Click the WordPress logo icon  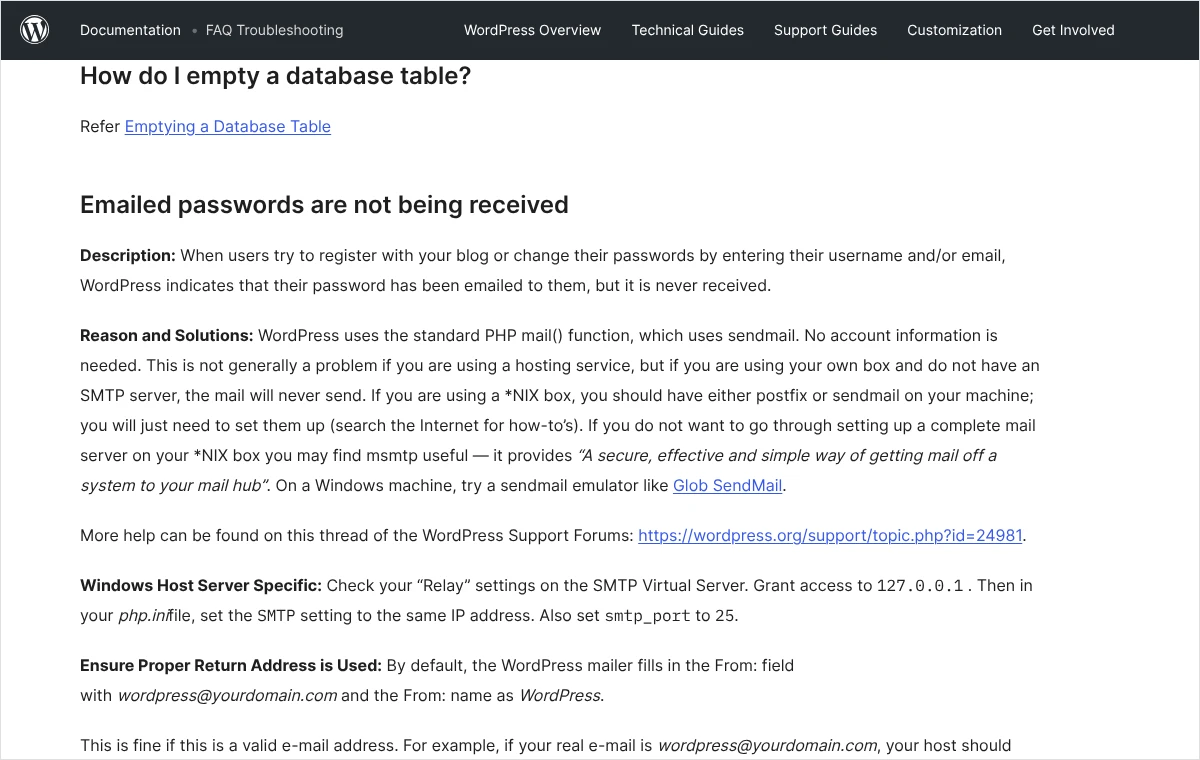[35, 30]
